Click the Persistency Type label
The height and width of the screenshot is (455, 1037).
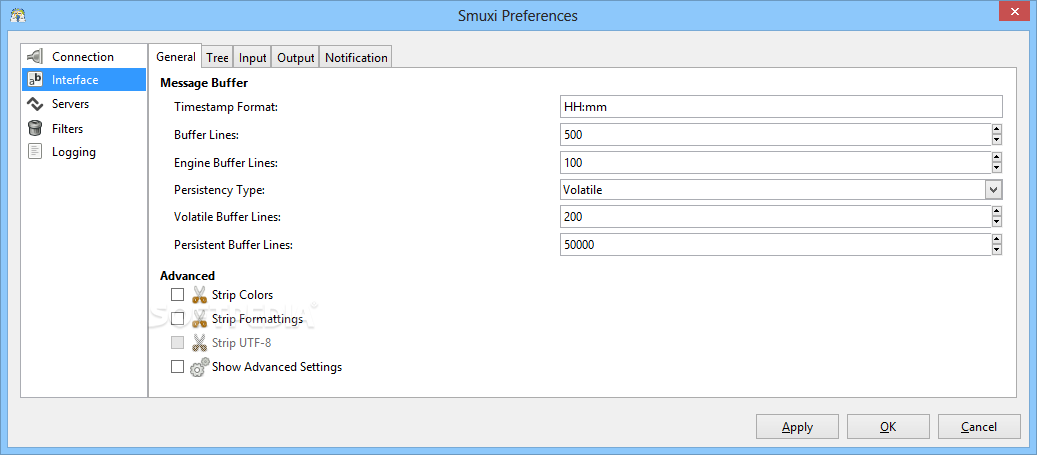(219, 190)
